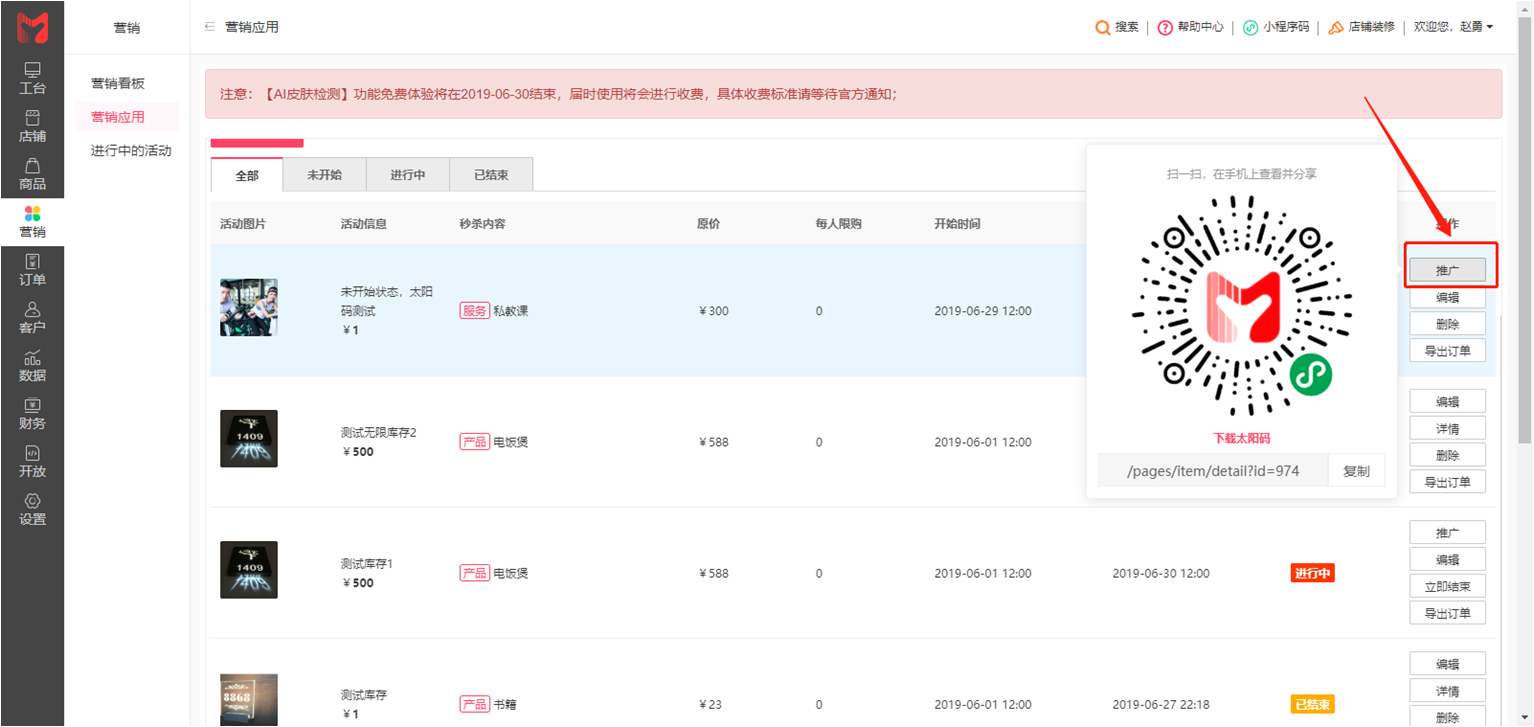Click 删除 for the 太阳码测试 activity
This screenshot has height=727, width=1534.
click(x=1447, y=324)
